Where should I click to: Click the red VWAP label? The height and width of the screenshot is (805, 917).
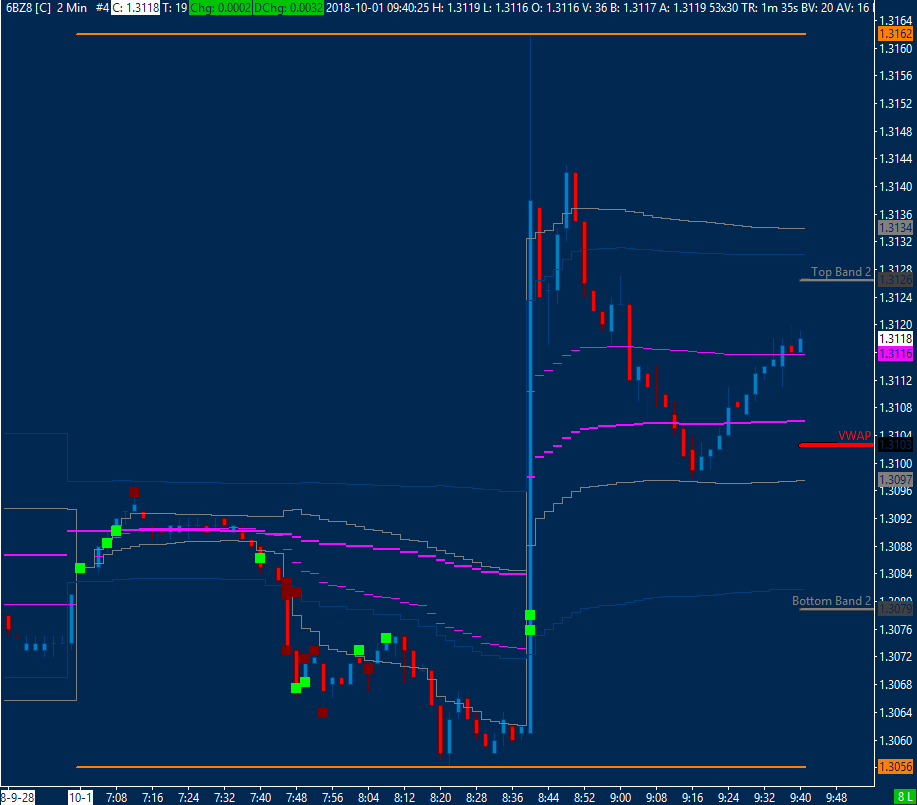[854, 436]
